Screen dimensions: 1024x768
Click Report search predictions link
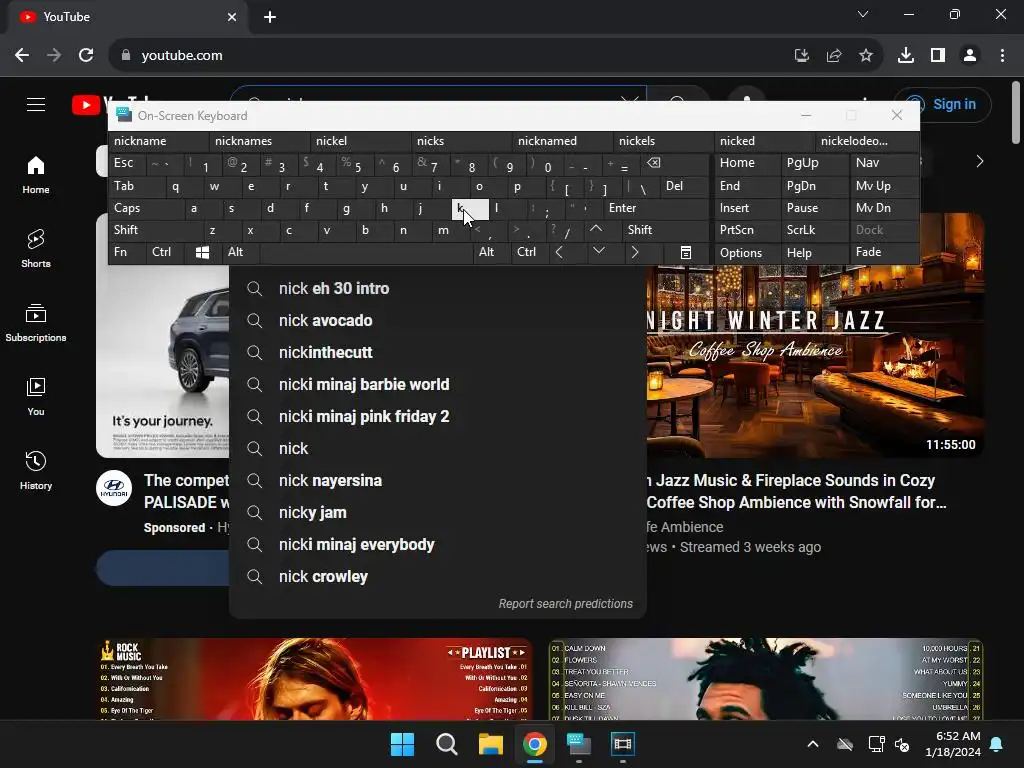[566, 604]
